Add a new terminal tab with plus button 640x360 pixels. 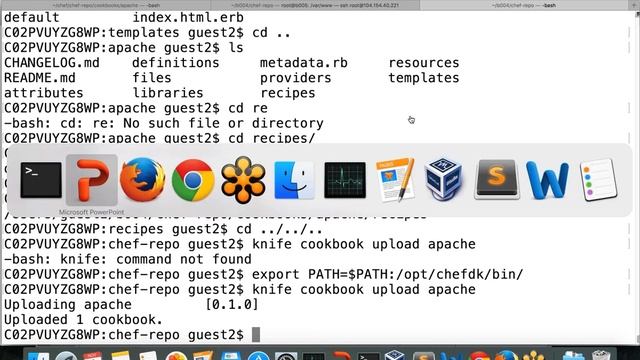634,5
